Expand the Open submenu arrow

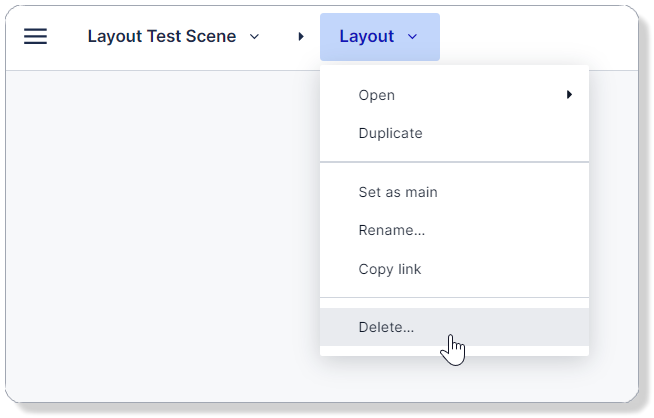[569, 95]
